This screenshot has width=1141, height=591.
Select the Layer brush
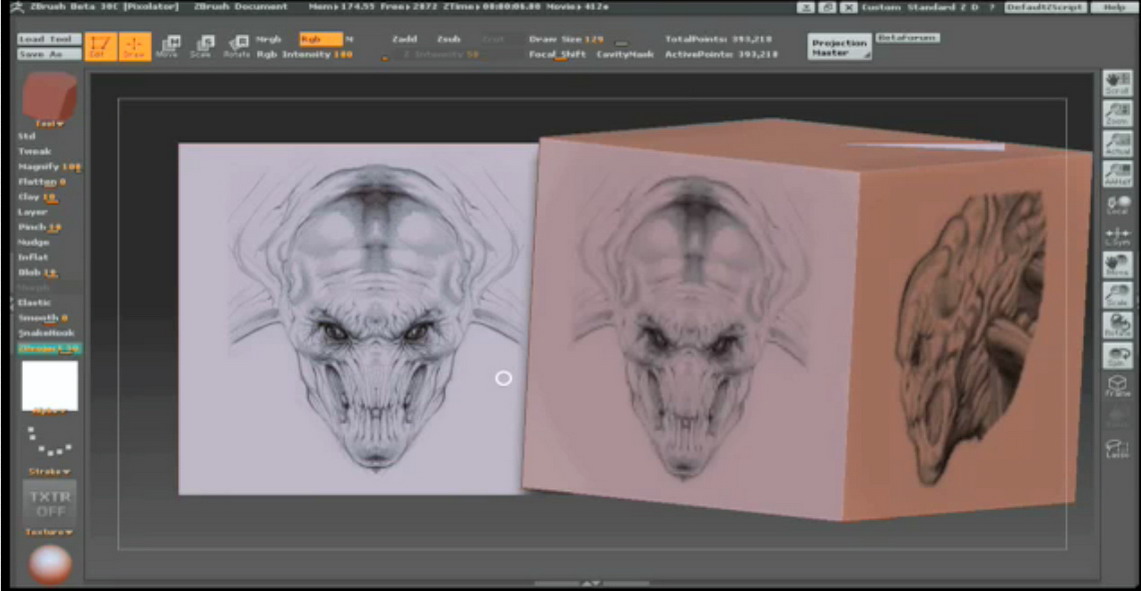point(33,212)
